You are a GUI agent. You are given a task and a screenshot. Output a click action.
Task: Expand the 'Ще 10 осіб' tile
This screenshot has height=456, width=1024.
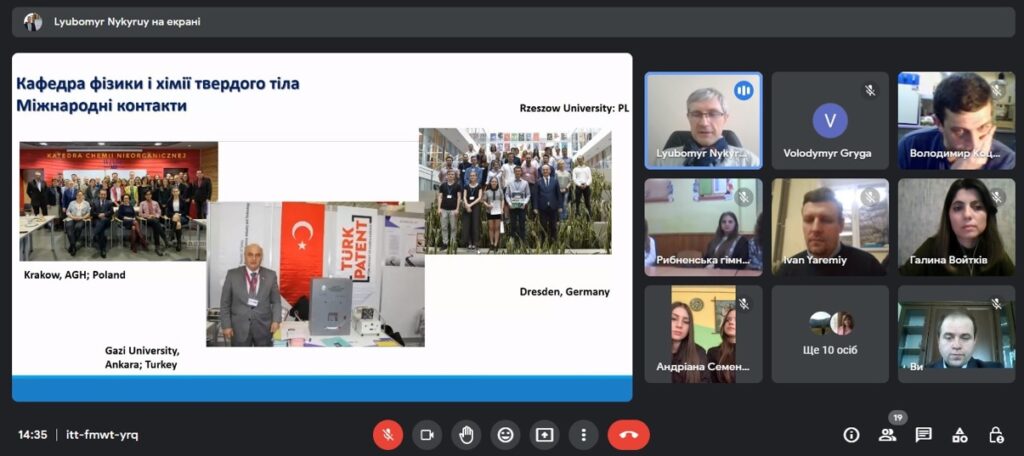pos(830,334)
